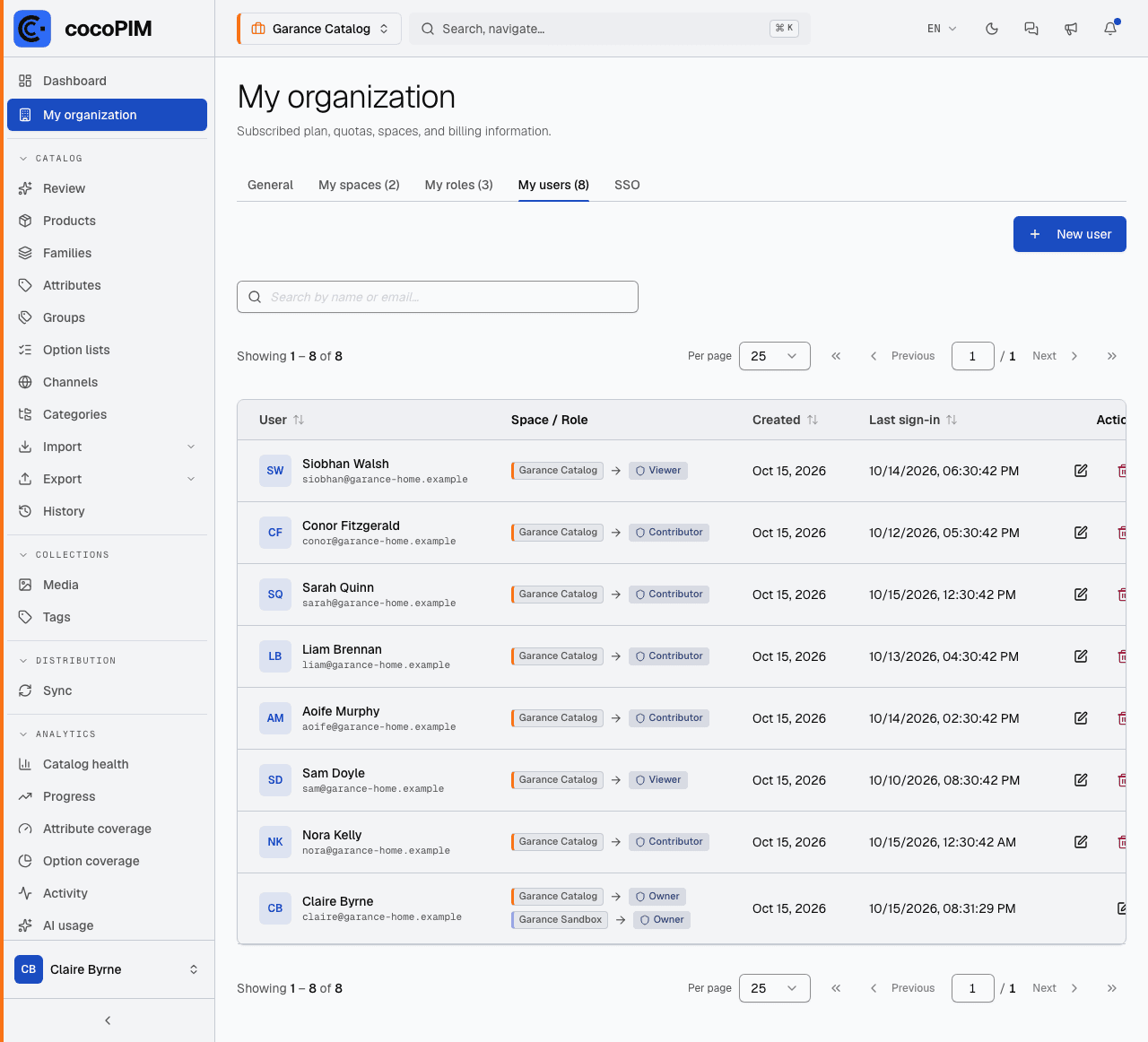Open the chat messages icon
The width and height of the screenshot is (1148, 1042).
click(1031, 29)
